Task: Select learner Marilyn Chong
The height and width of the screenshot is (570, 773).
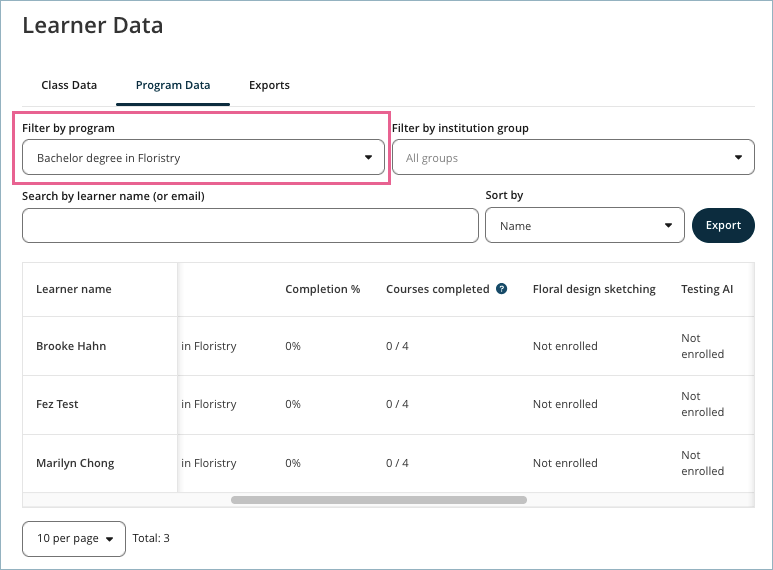Action: tap(75, 463)
